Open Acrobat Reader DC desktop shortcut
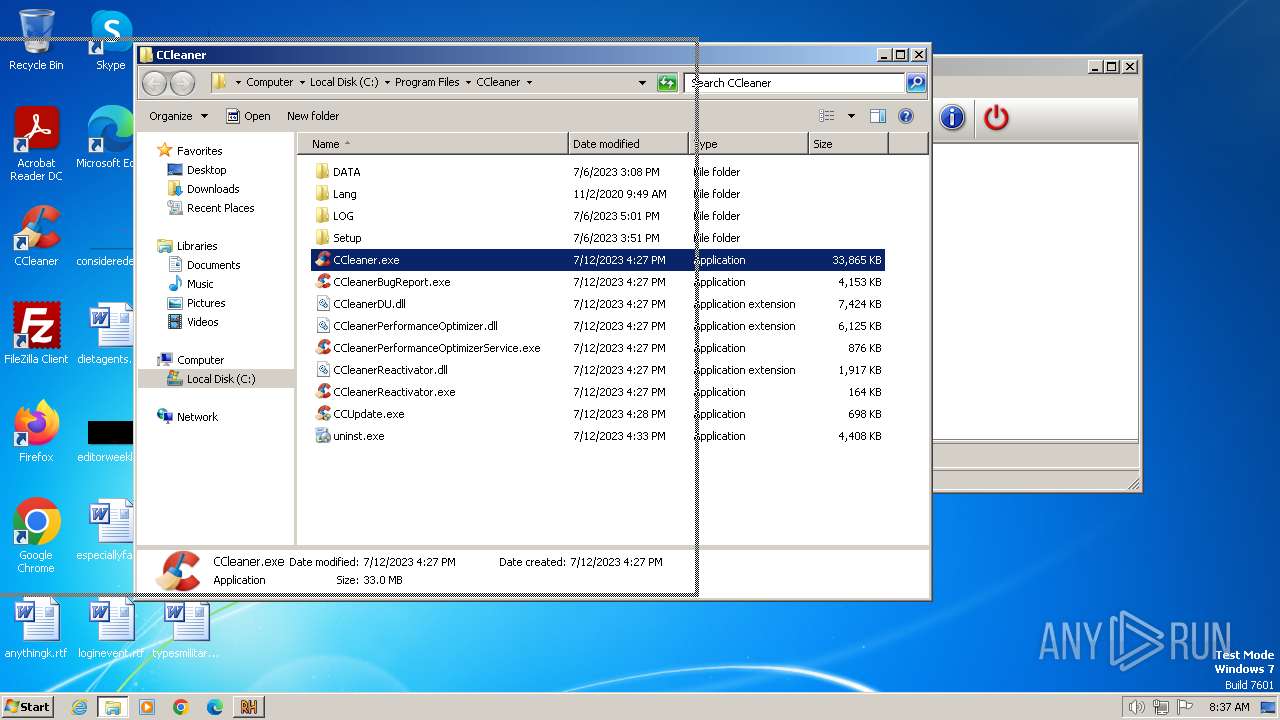This screenshot has height=720, width=1280. 36,144
